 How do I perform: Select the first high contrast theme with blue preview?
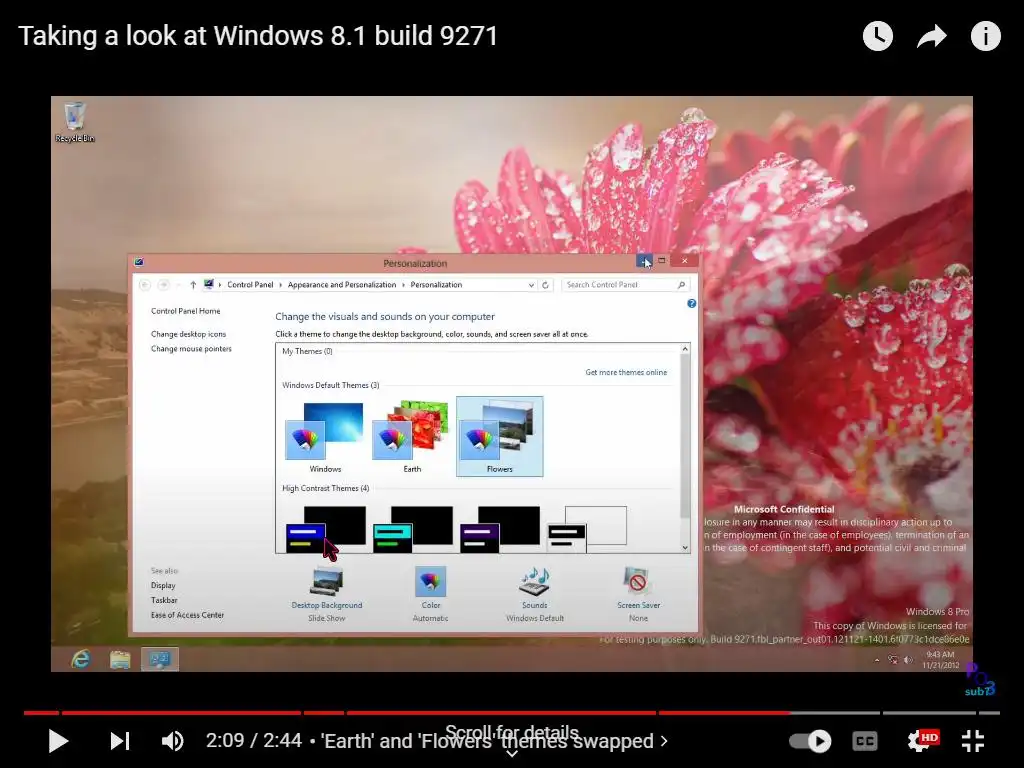click(325, 529)
